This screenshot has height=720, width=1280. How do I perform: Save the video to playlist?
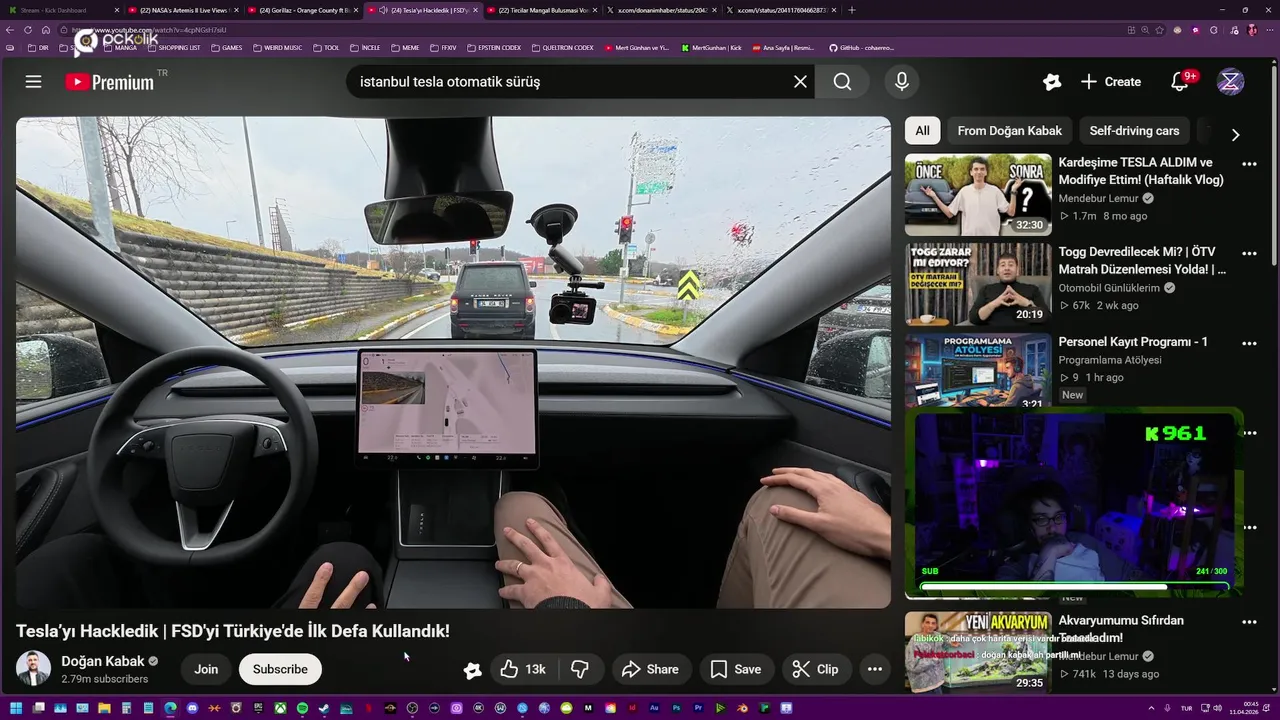click(x=735, y=669)
